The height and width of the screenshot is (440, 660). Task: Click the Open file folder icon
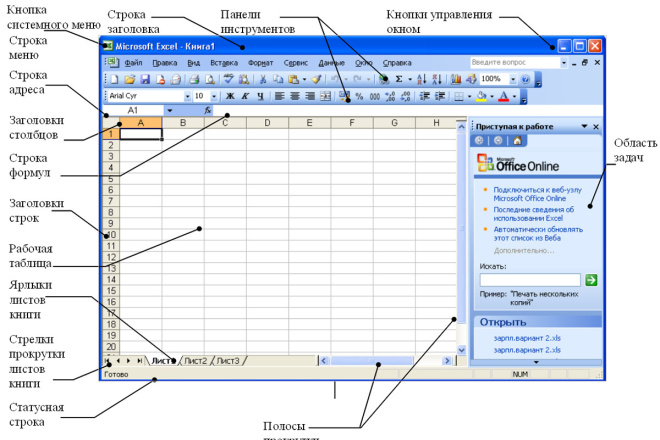click(130, 79)
